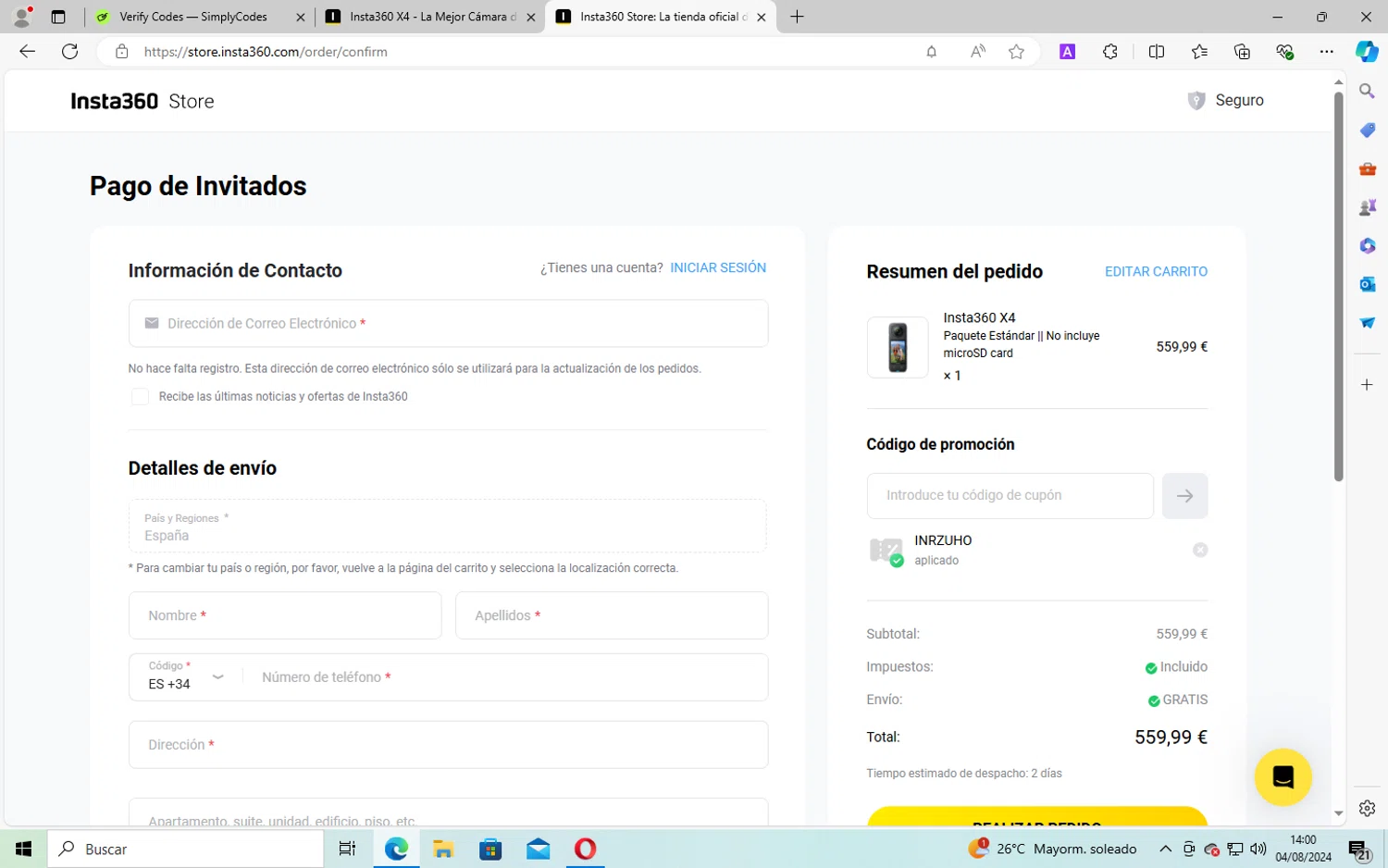The height and width of the screenshot is (868, 1388).
Task: Open the Extensions puzzle icon
Action: tap(1110, 52)
